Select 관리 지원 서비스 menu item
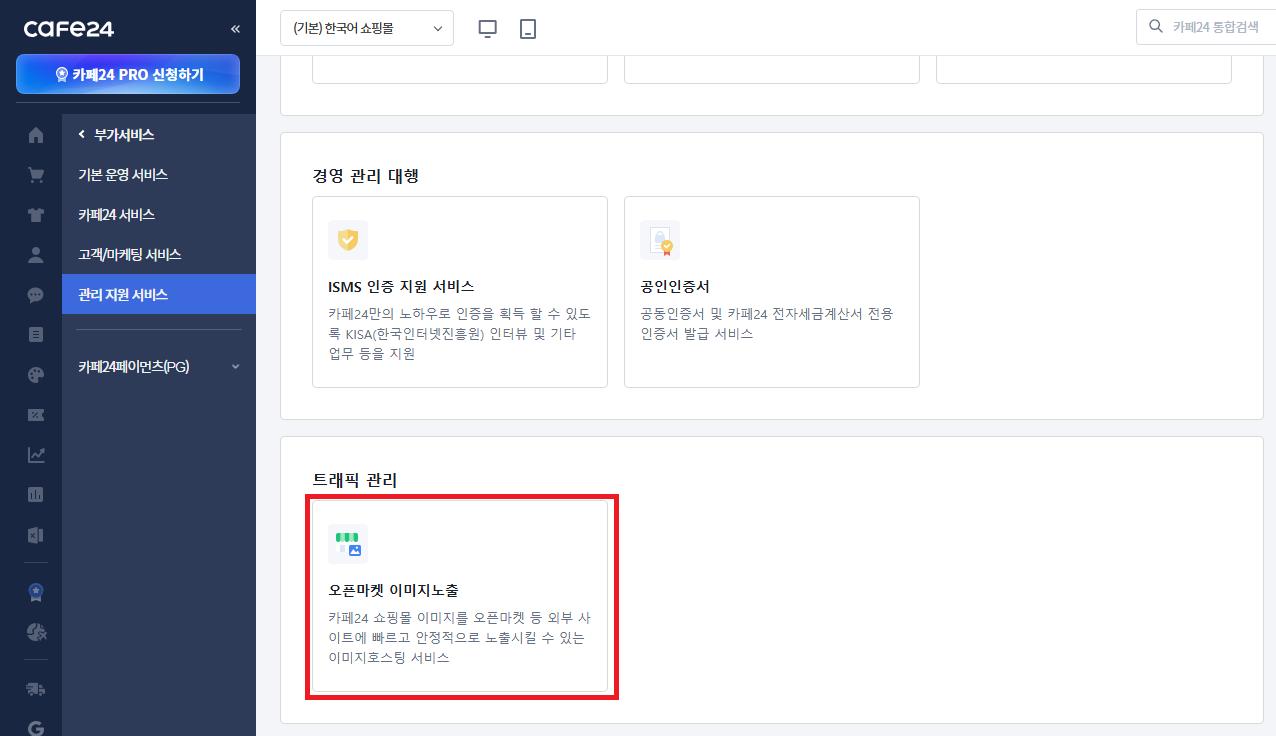 tap(159, 294)
